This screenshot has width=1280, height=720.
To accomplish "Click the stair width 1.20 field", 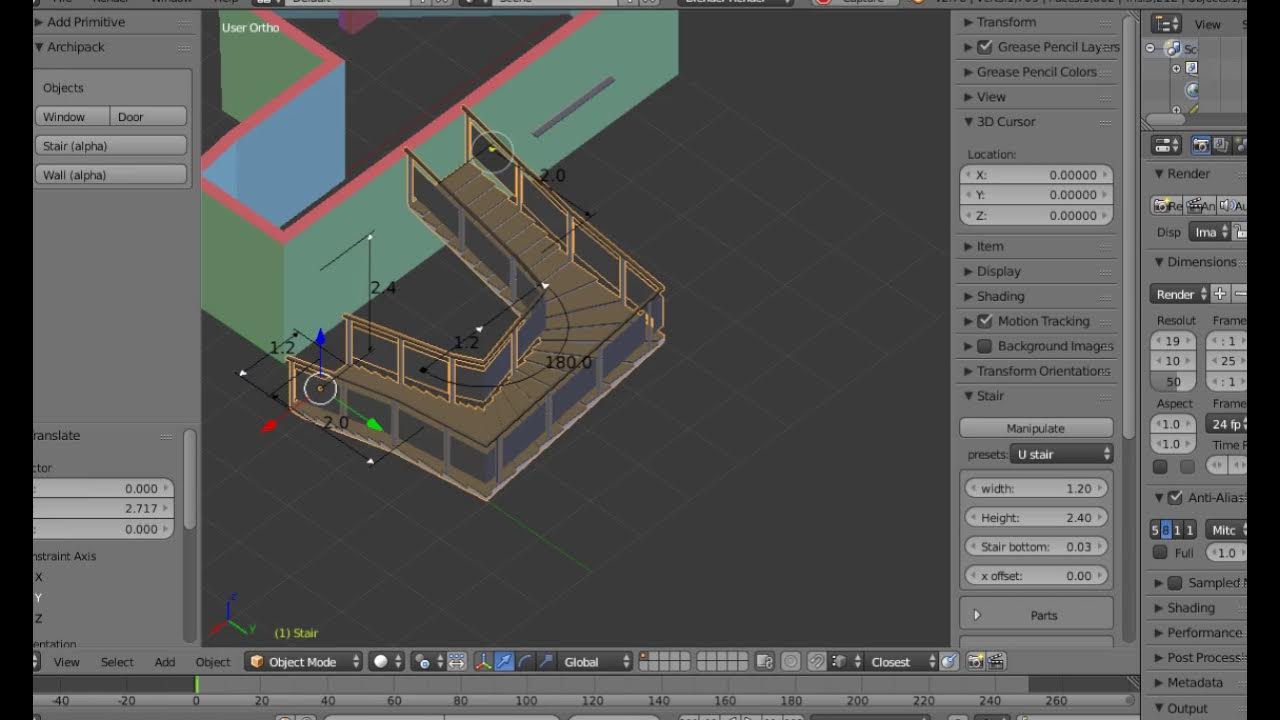I will pyautogui.click(x=1036, y=489).
